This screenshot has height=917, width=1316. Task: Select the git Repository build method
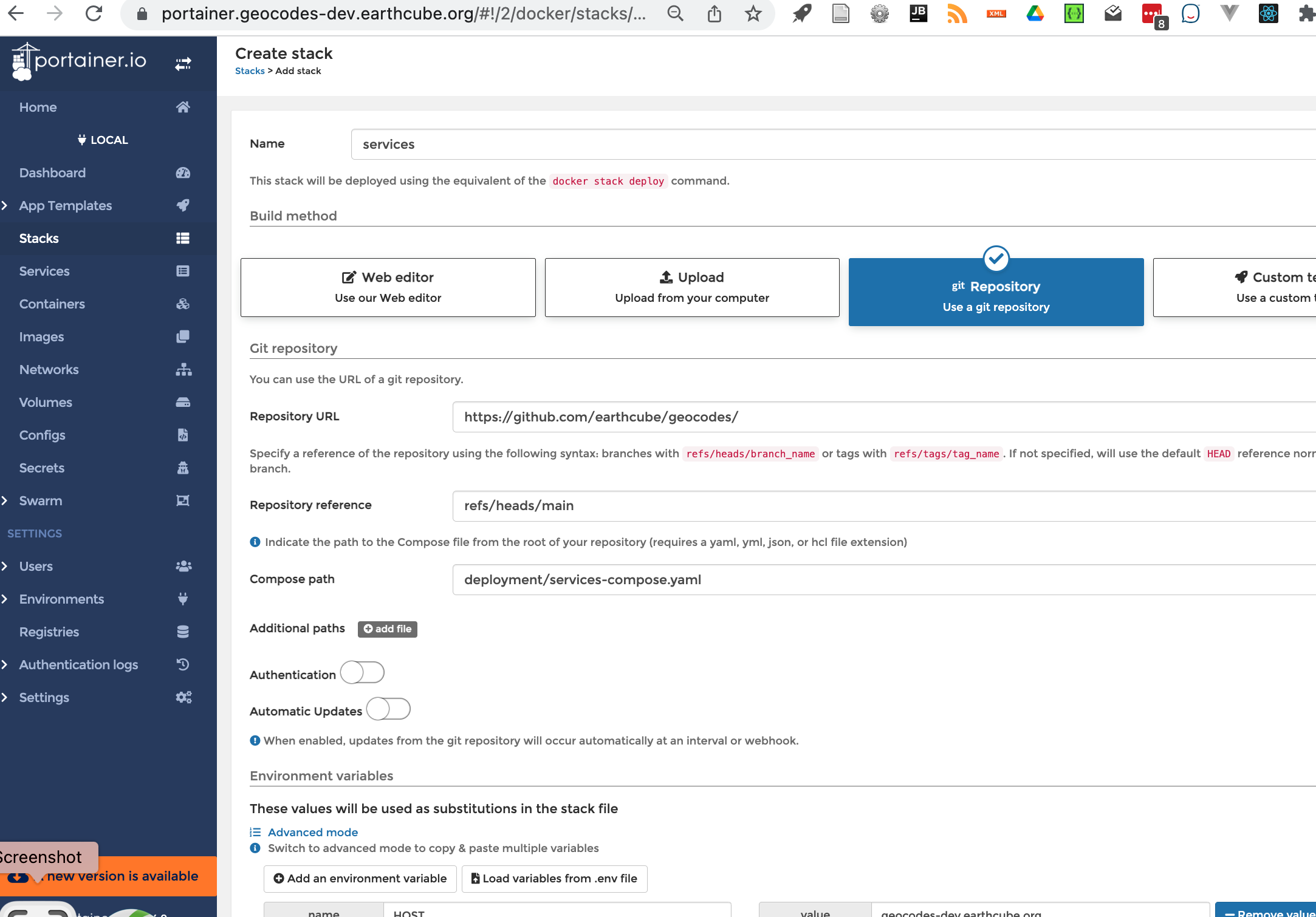pos(996,292)
